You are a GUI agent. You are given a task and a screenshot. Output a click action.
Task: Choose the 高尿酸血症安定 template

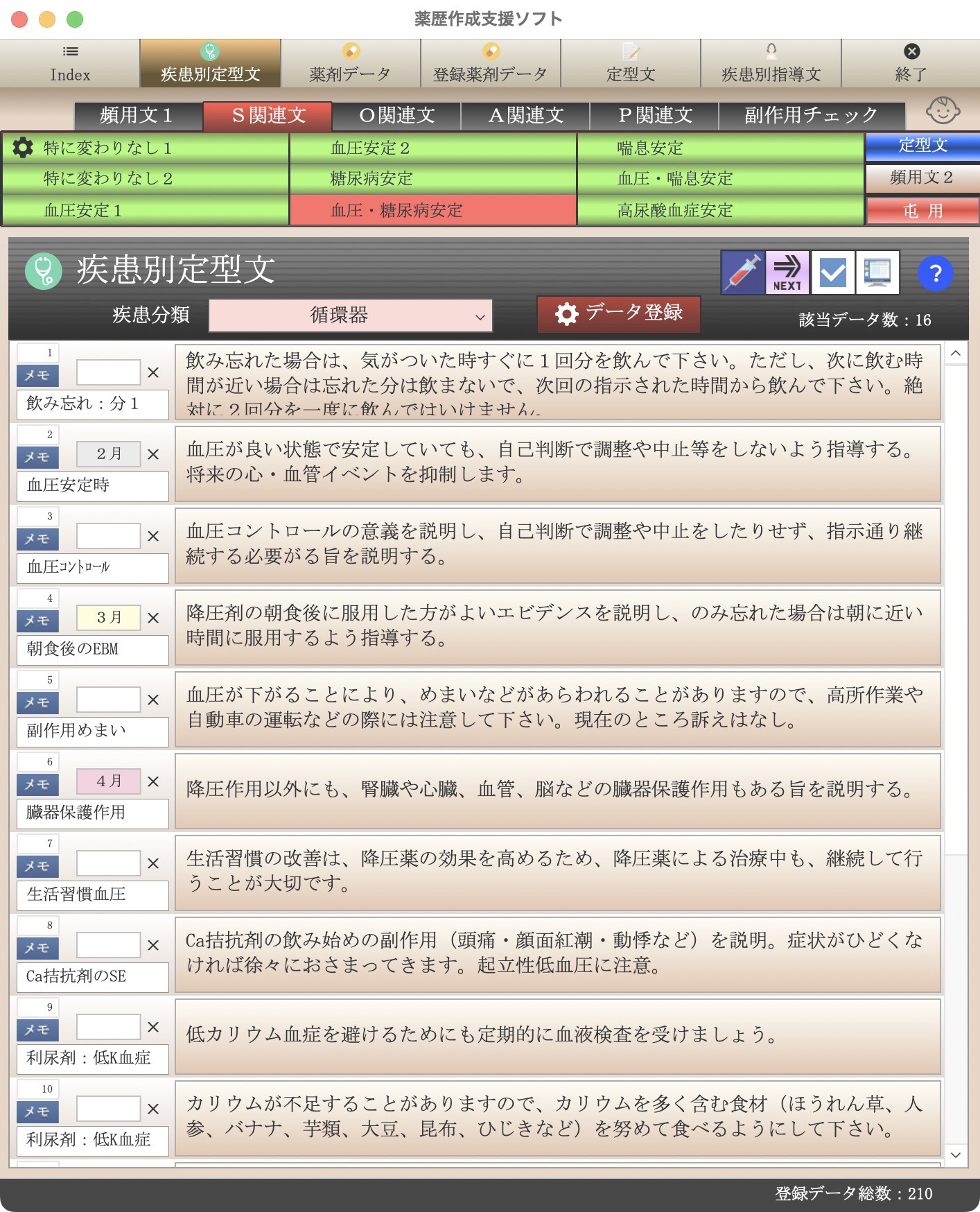[x=721, y=210]
